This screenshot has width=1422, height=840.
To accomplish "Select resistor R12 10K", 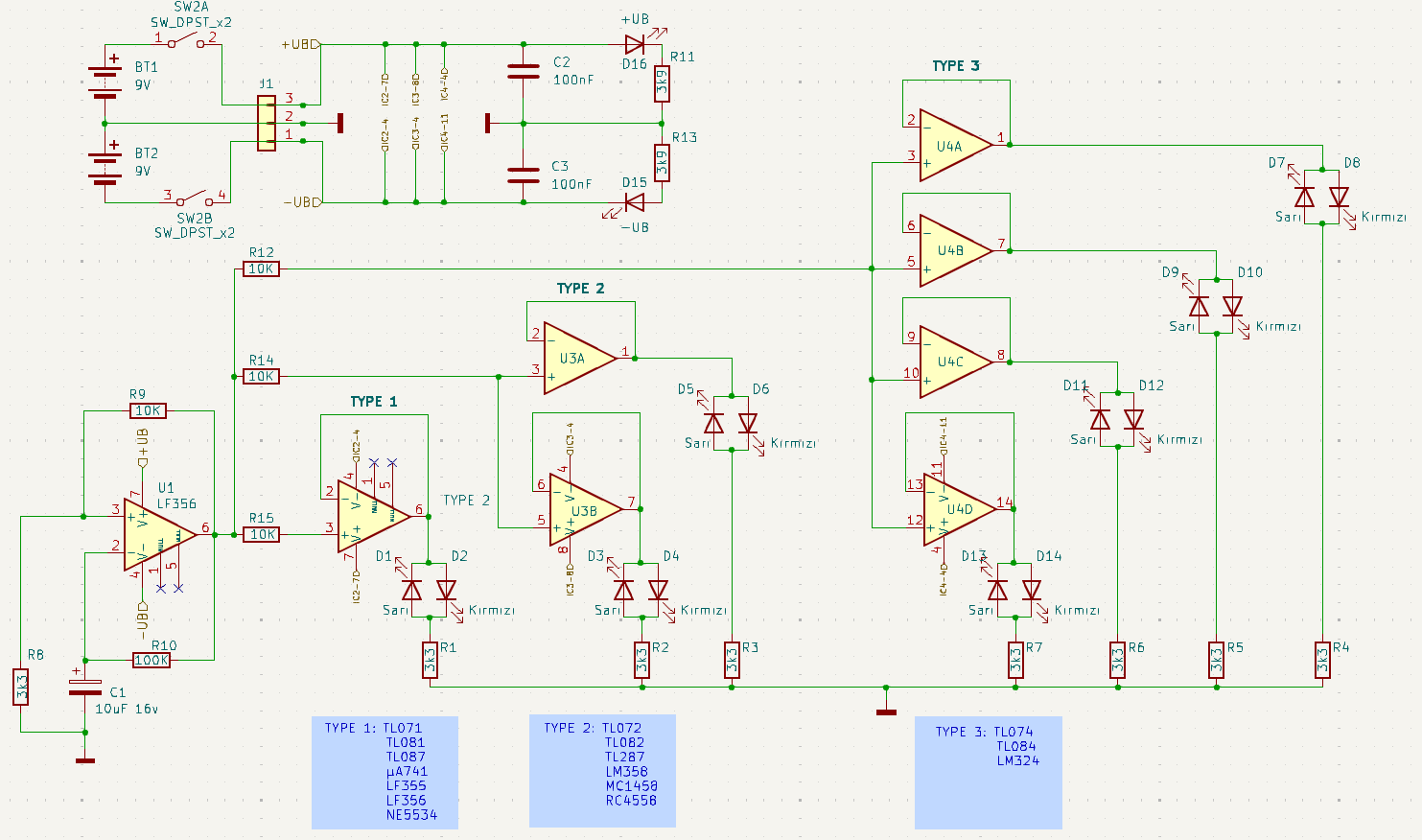I will 262,268.
